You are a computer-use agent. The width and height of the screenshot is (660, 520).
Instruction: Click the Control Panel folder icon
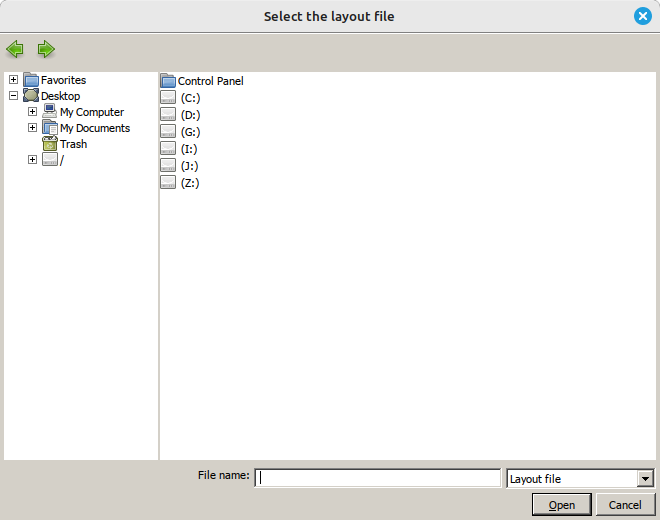pyautogui.click(x=168, y=80)
